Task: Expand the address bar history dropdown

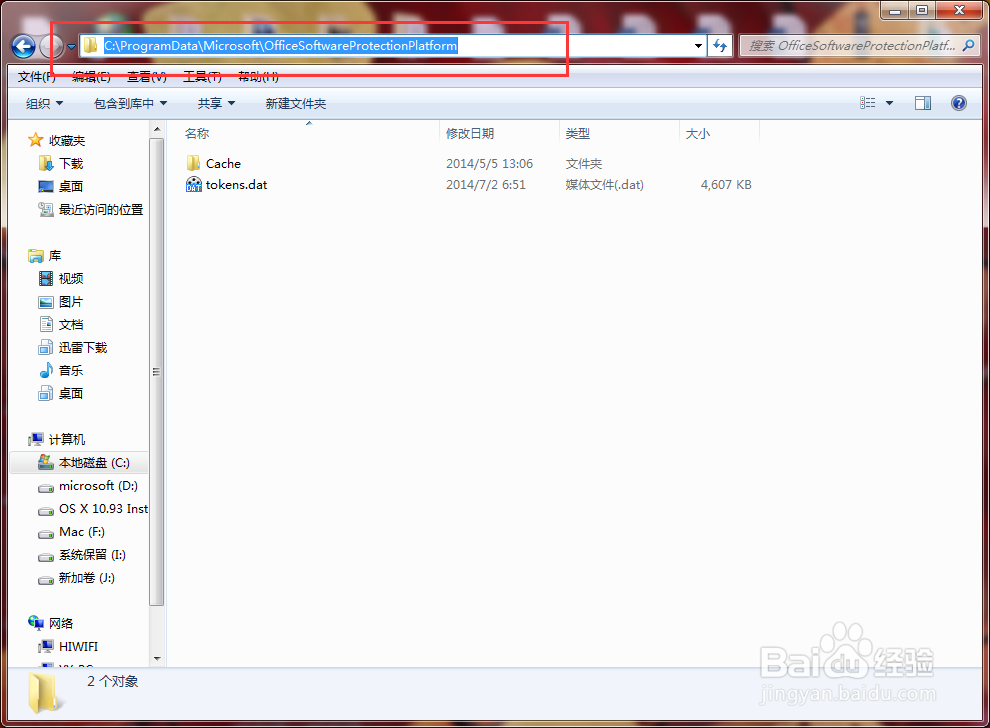Action: tap(698, 45)
